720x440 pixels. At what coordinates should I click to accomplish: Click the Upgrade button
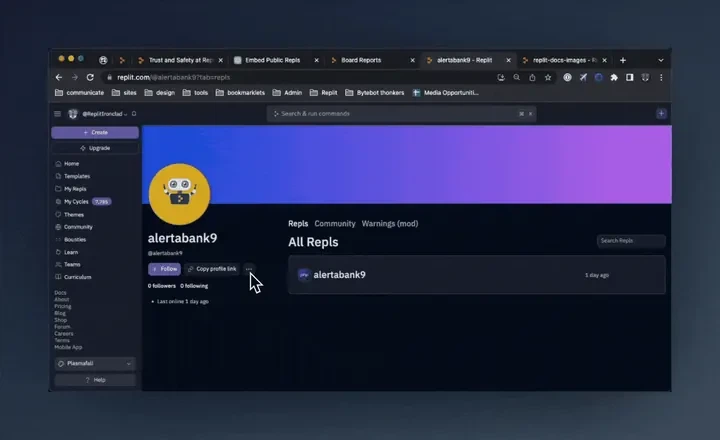pyautogui.click(x=95, y=148)
